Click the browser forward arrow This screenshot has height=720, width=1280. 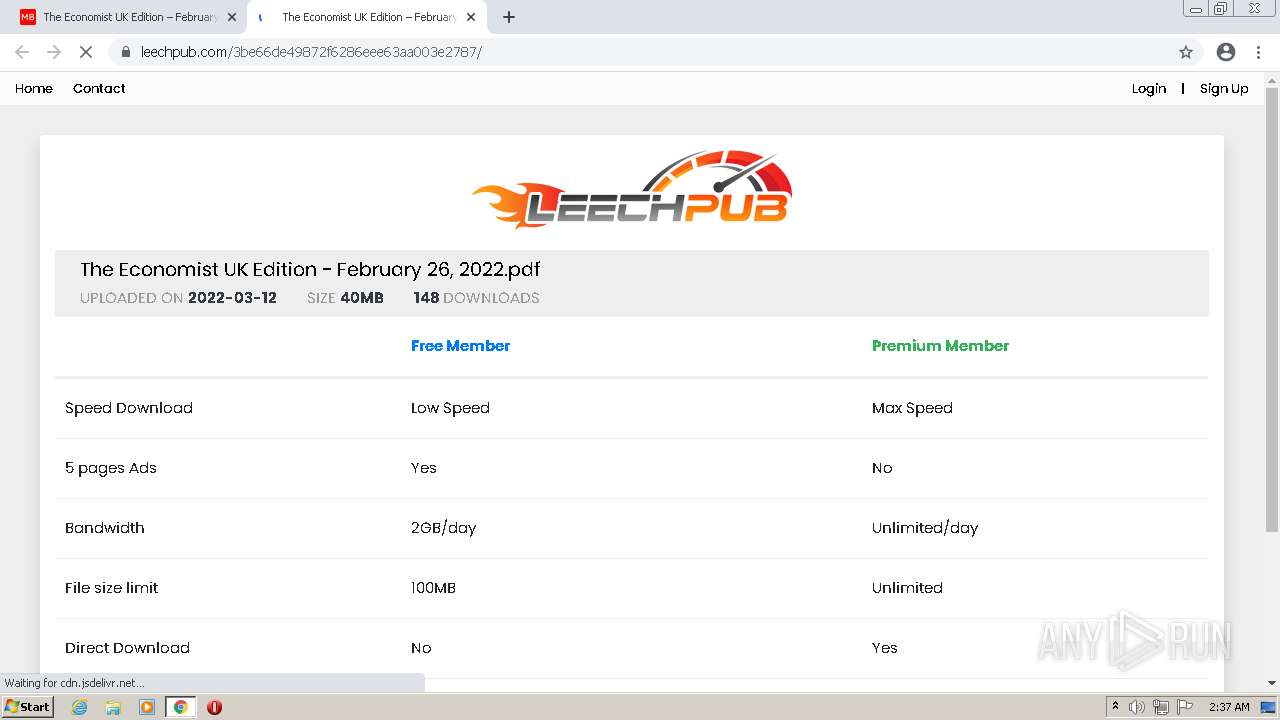point(54,52)
